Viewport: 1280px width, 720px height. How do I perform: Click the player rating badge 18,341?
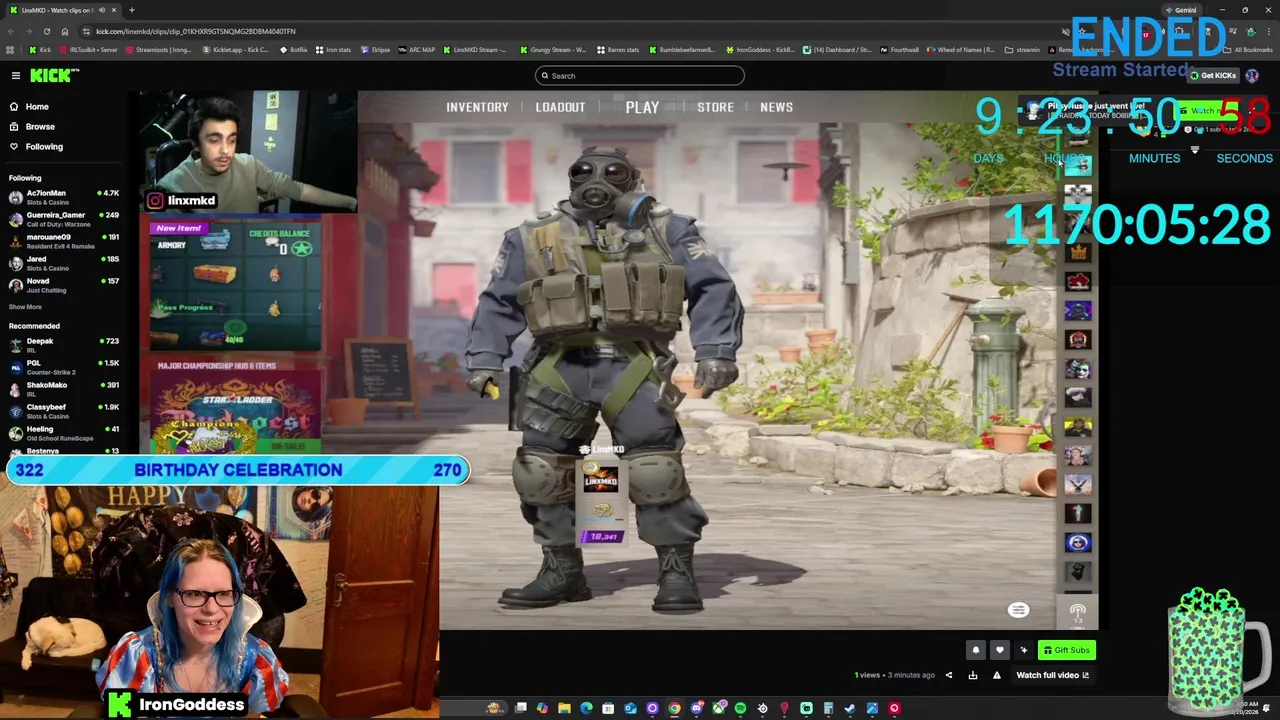point(603,537)
